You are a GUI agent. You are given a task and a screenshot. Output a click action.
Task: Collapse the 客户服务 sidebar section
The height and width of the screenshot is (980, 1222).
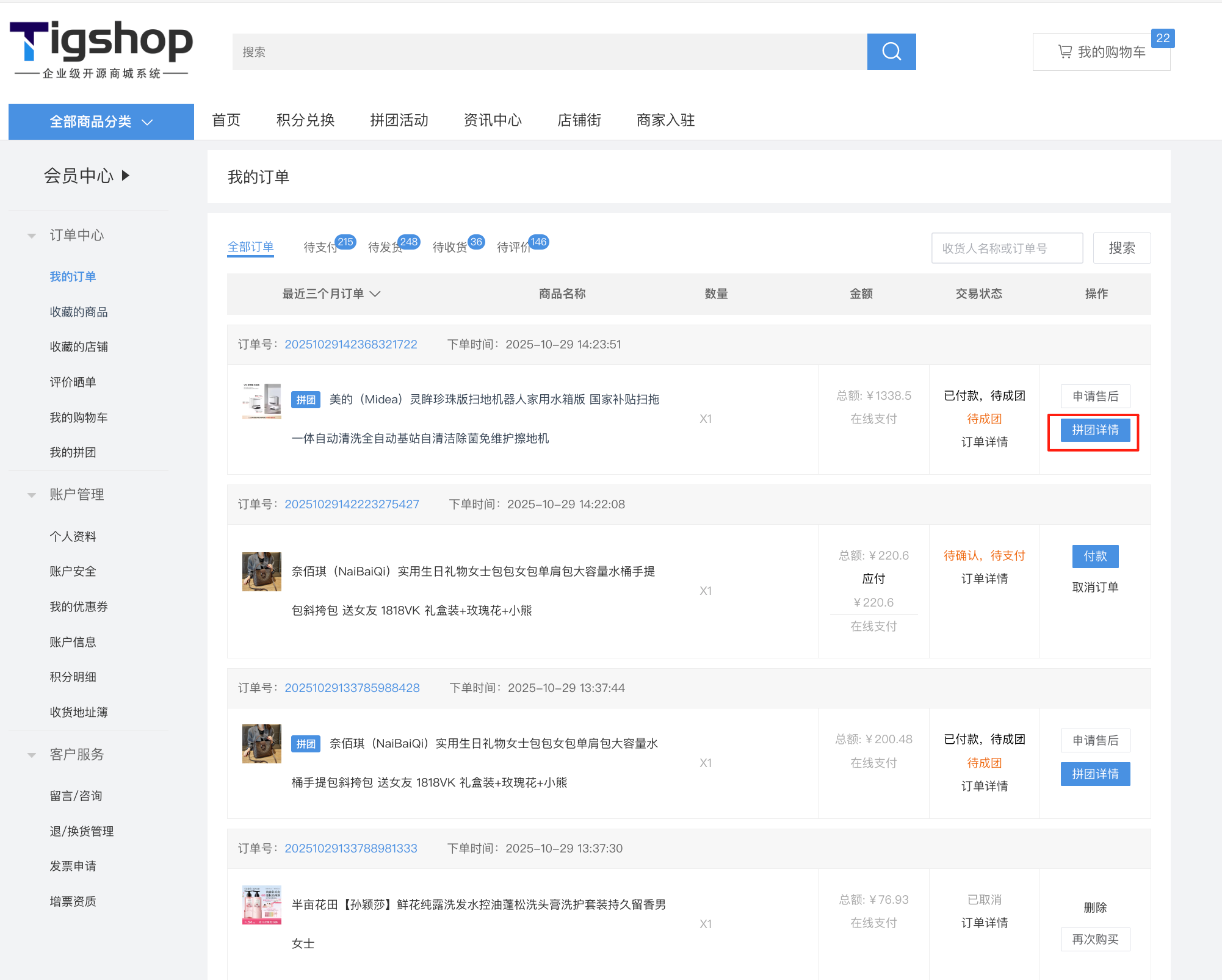click(32, 755)
